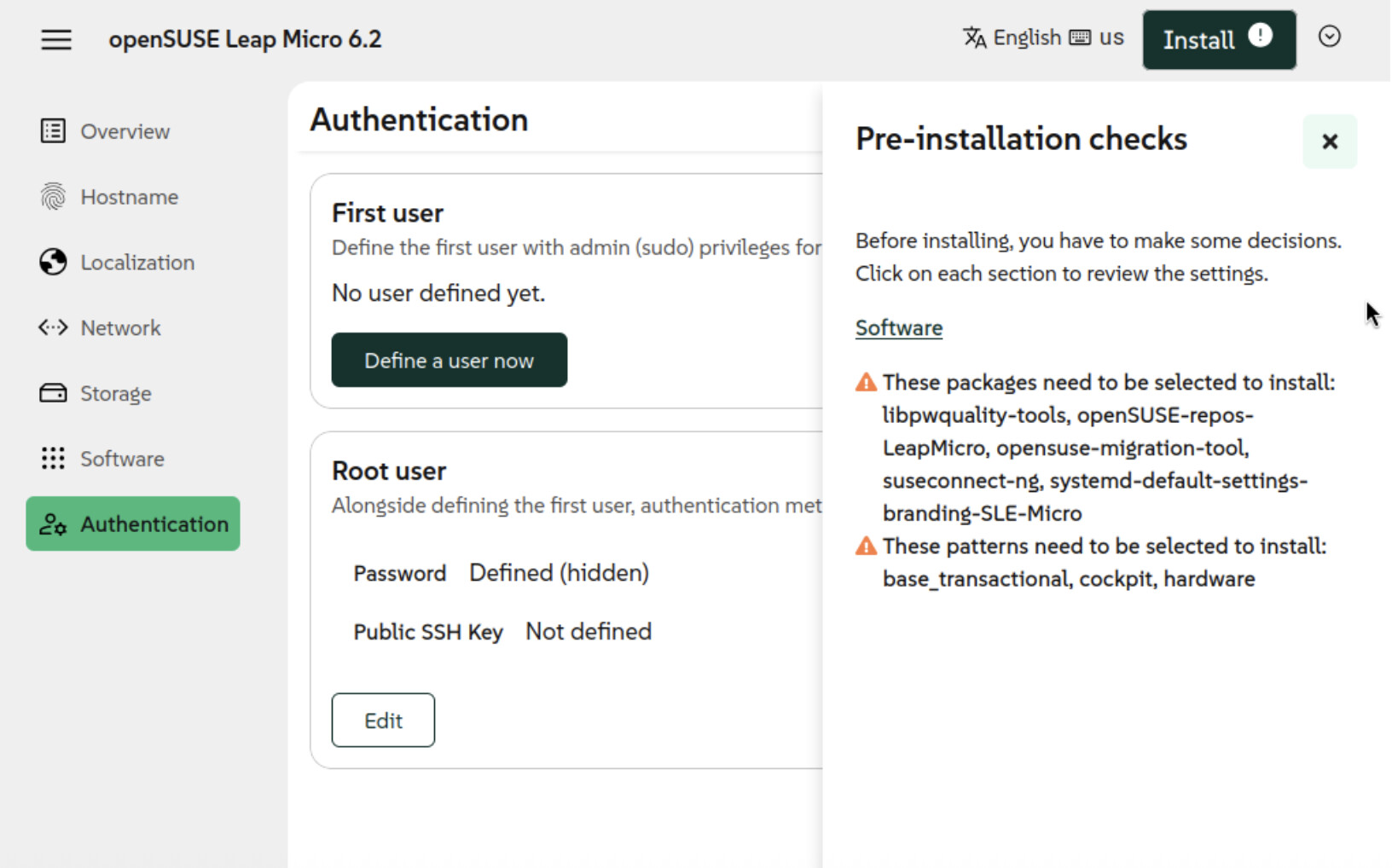
Task: Click the language translate icon
Action: pos(974,38)
